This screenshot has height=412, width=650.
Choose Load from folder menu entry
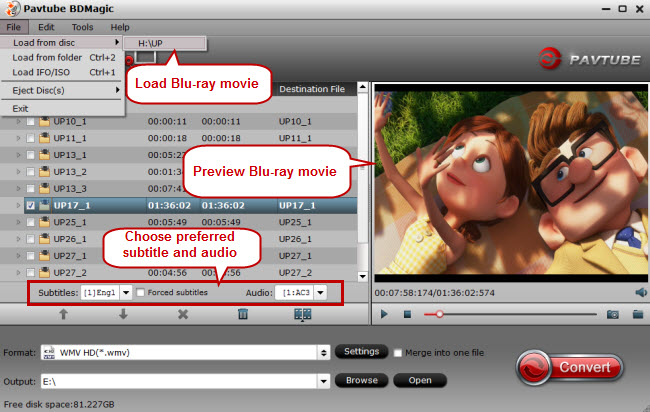click(x=62, y=58)
